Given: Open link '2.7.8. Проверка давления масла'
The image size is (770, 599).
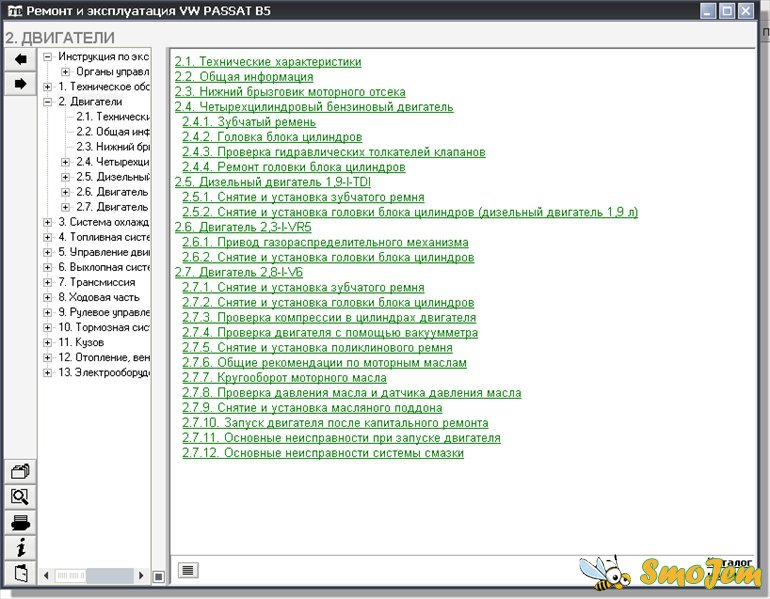Looking at the screenshot, I should click(x=352, y=393).
